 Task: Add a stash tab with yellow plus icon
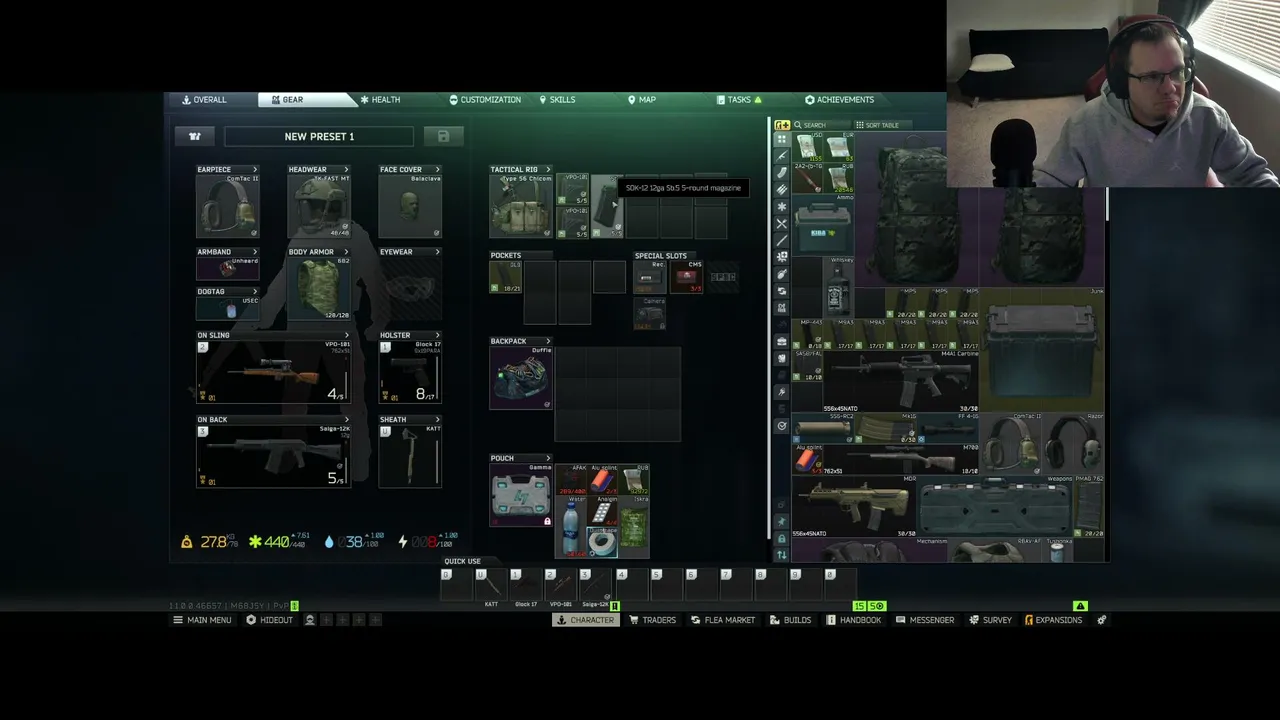pos(782,125)
